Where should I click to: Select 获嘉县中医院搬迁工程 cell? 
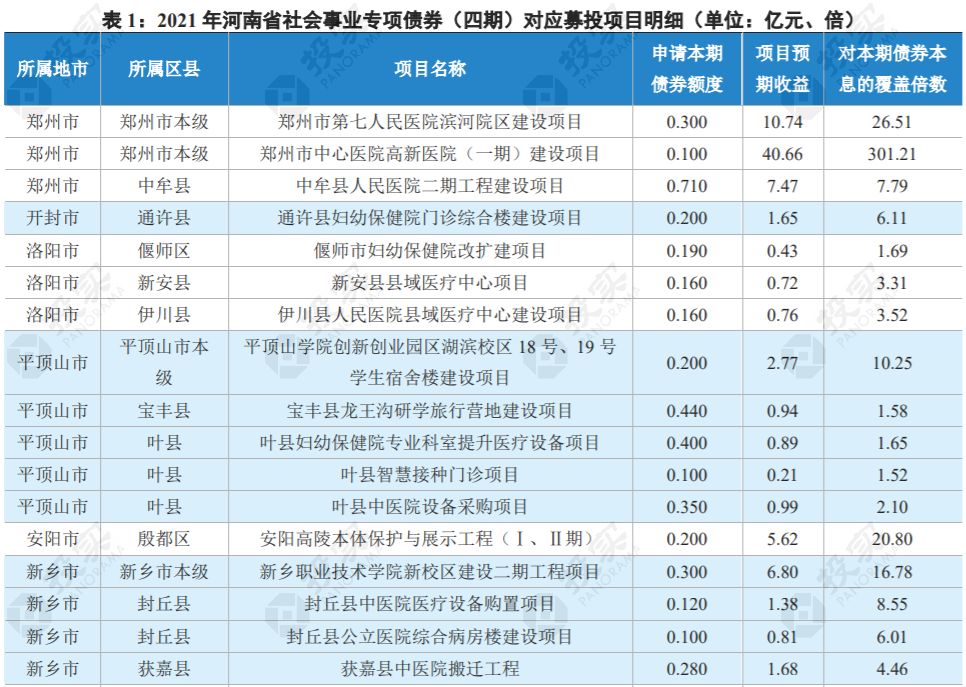(x=430, y=669)
